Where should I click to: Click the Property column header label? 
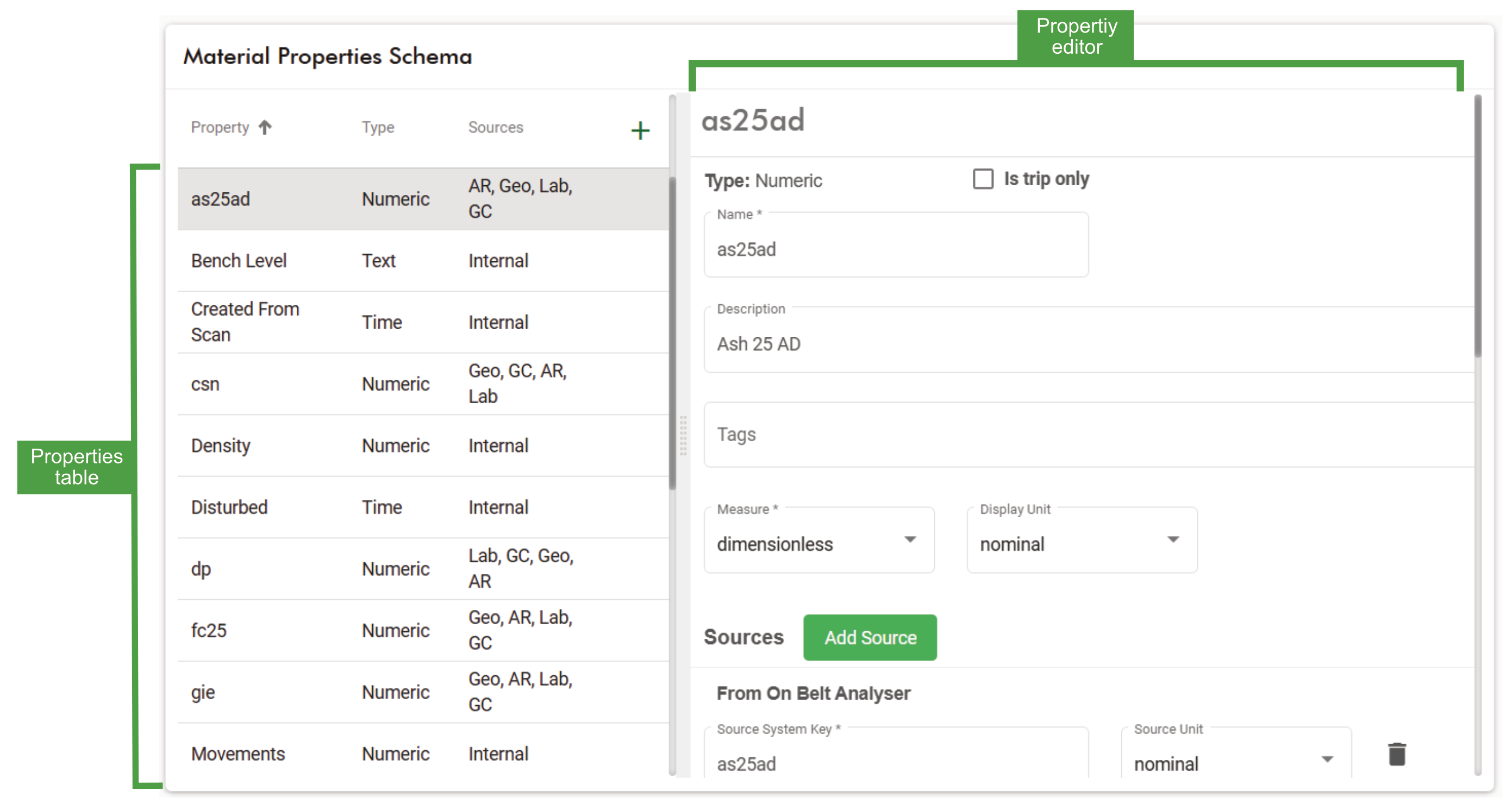pos(220,127)
